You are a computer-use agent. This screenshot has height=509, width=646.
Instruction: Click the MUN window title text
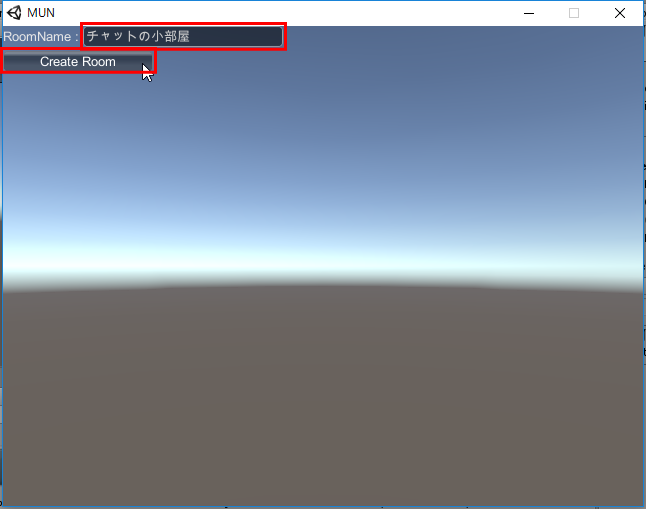[x=41, y=13]
